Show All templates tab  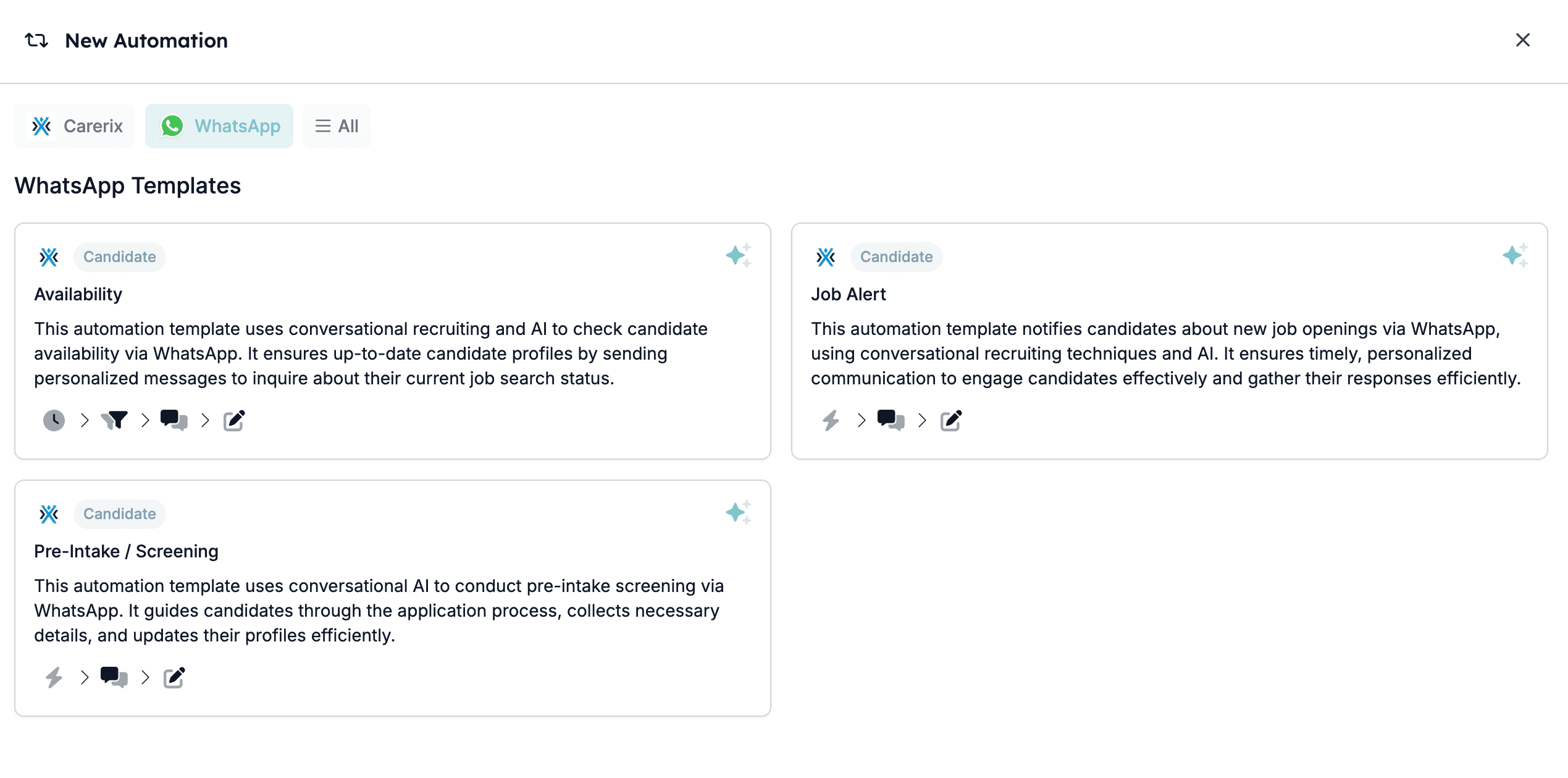(x=337, y=126)
